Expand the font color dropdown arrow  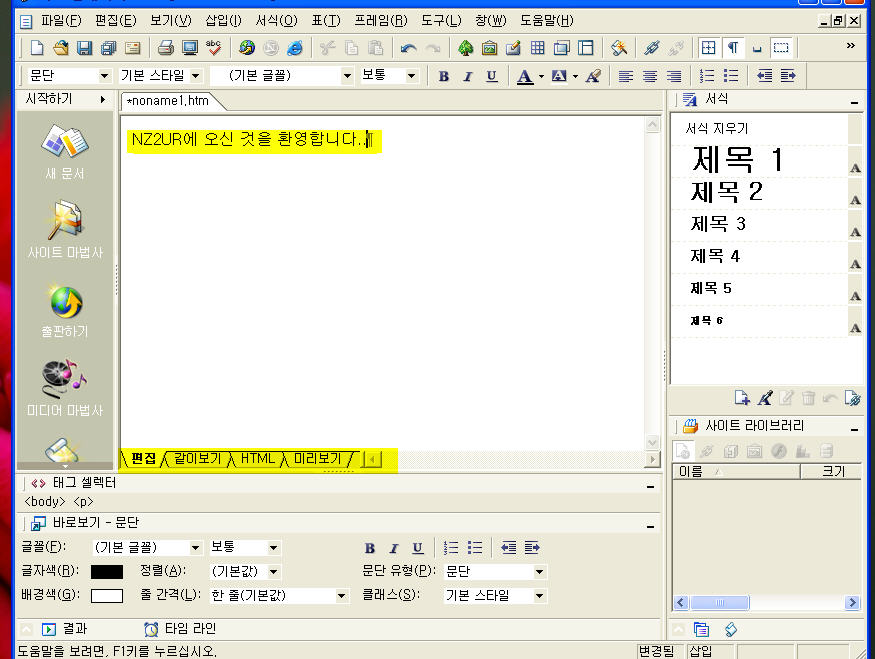(541, 76)
